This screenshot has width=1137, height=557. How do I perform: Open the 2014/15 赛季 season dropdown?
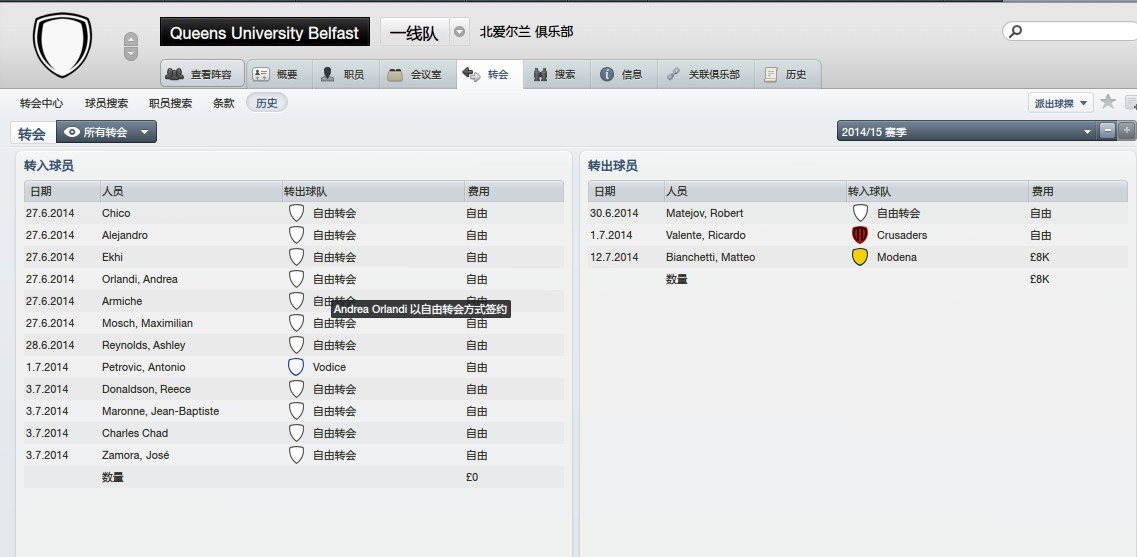(x=967, y=132)
